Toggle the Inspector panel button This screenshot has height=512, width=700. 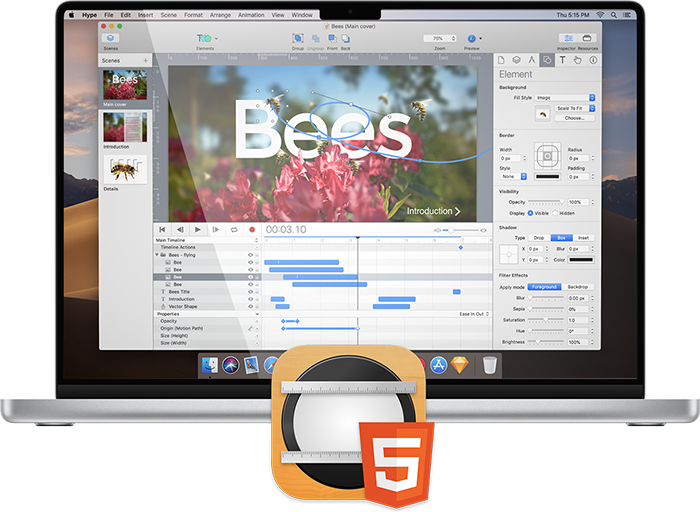click(568, 38)
